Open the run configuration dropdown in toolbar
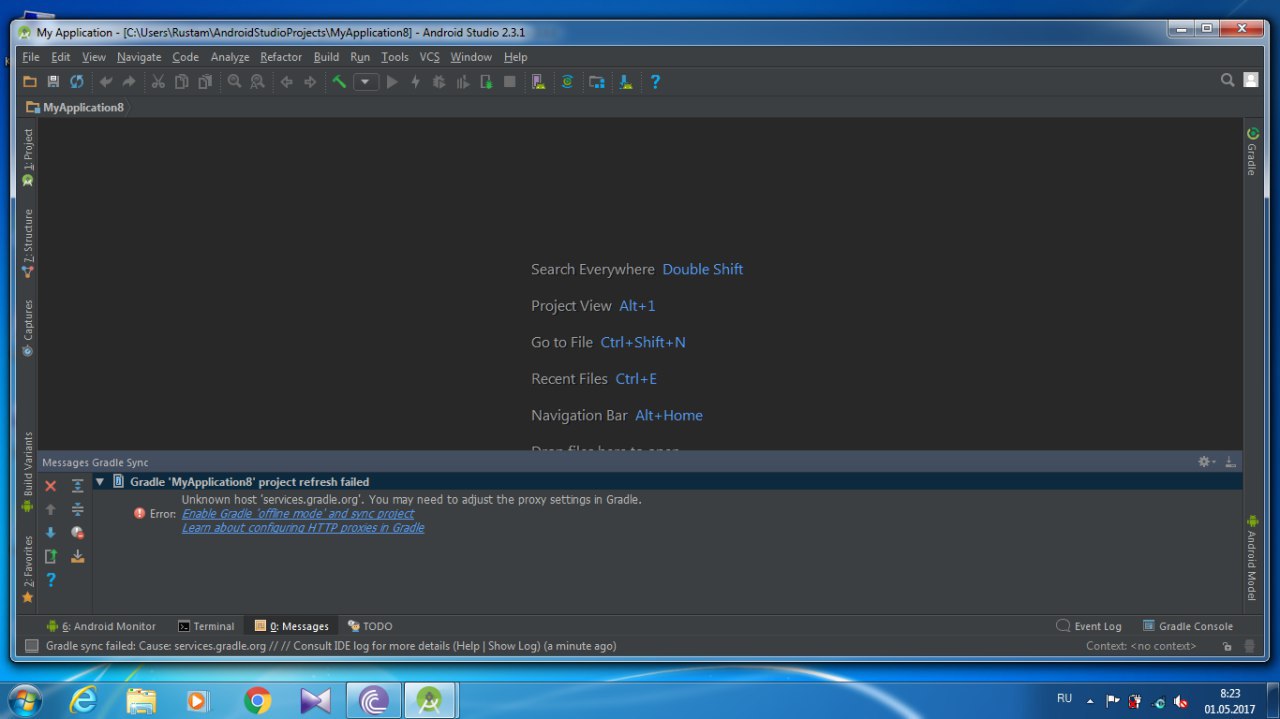 tap(366, 82)
